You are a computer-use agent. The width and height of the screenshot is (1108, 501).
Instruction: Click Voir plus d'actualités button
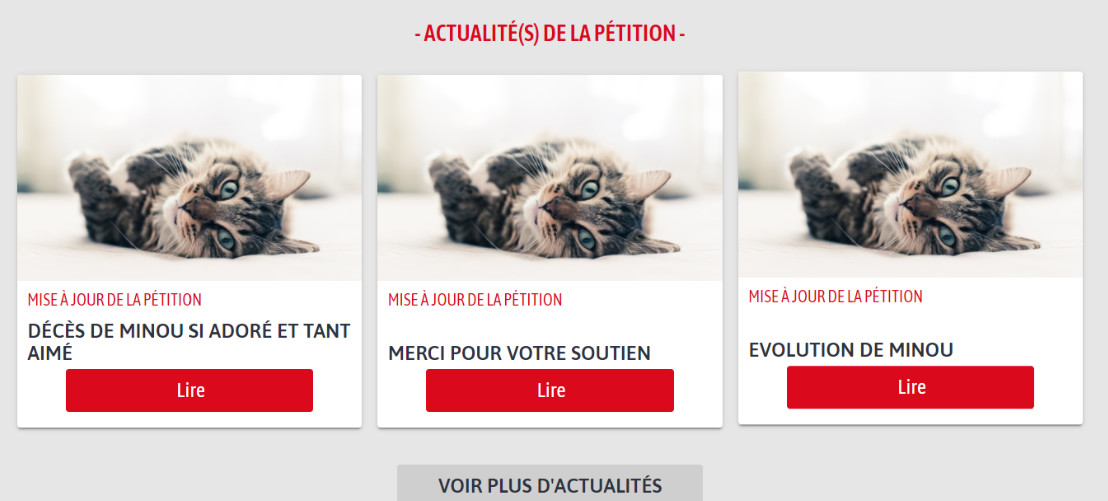(x=550, y=486)
